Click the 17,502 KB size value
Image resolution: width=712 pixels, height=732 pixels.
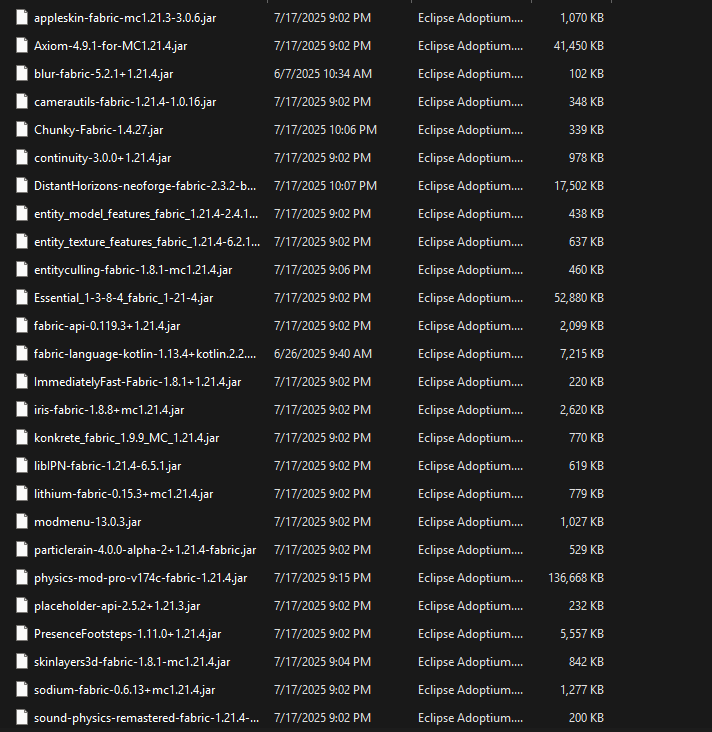click(579, 186)
